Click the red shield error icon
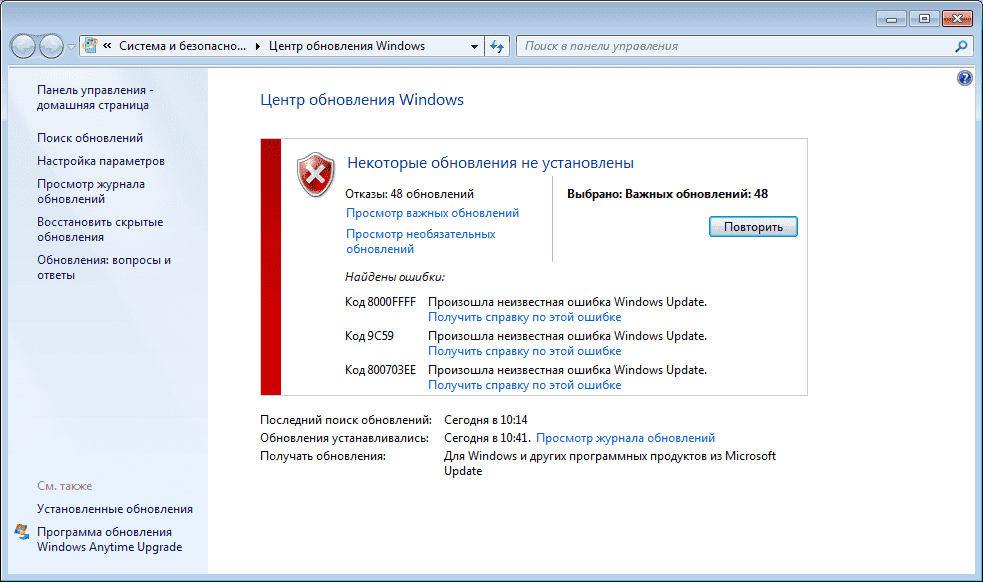983x582 pixels. [315, 174]
